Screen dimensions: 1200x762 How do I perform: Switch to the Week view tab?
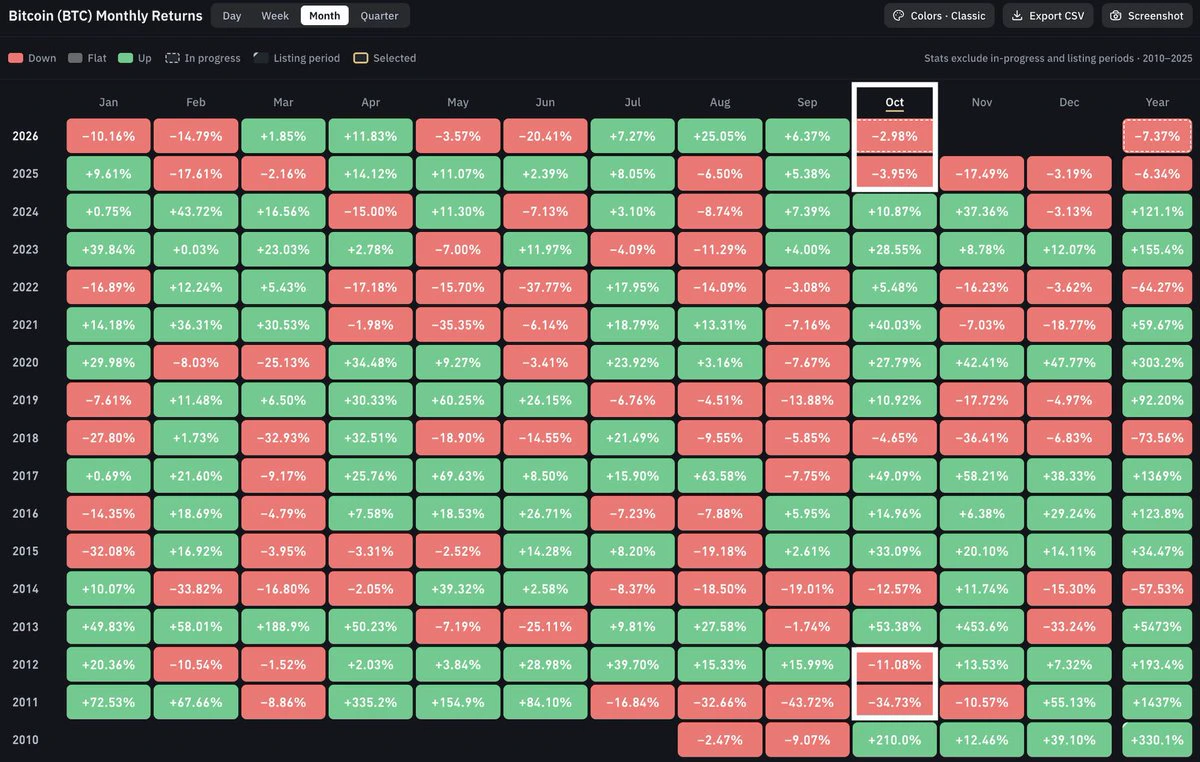coord(275,16)
